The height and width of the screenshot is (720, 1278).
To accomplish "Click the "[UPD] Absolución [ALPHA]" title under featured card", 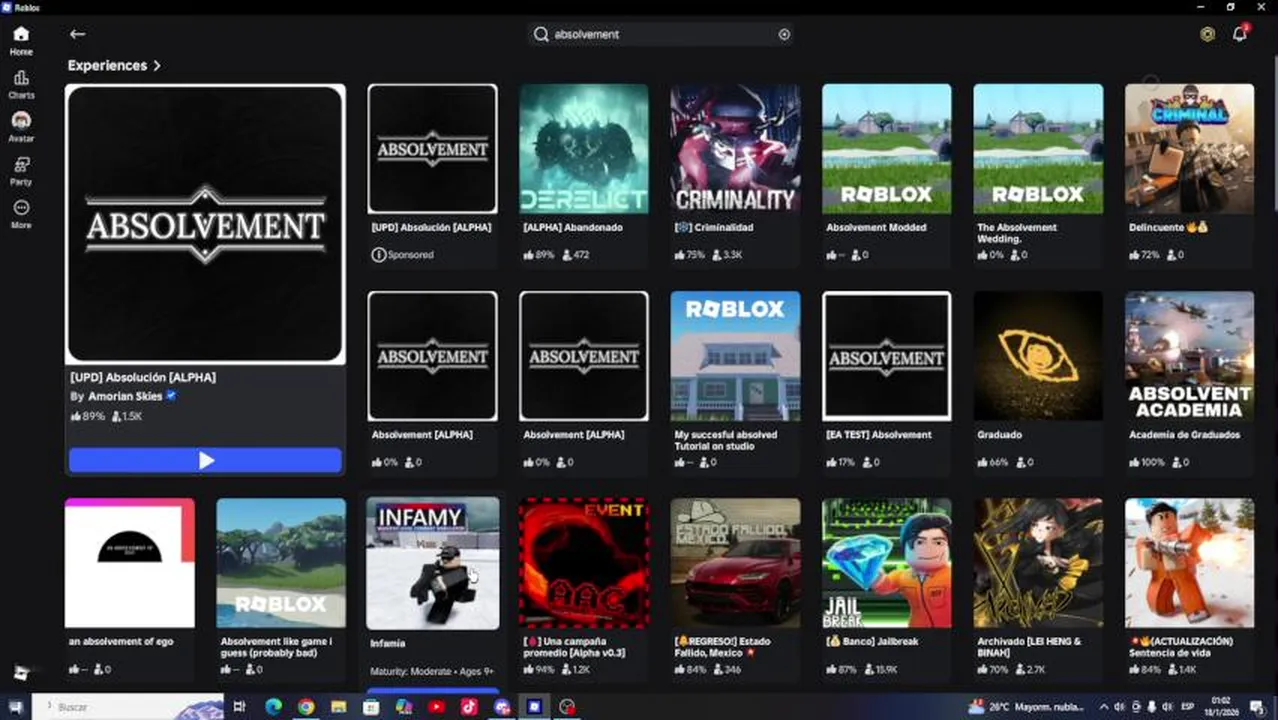I will click(x=143, y=377).
